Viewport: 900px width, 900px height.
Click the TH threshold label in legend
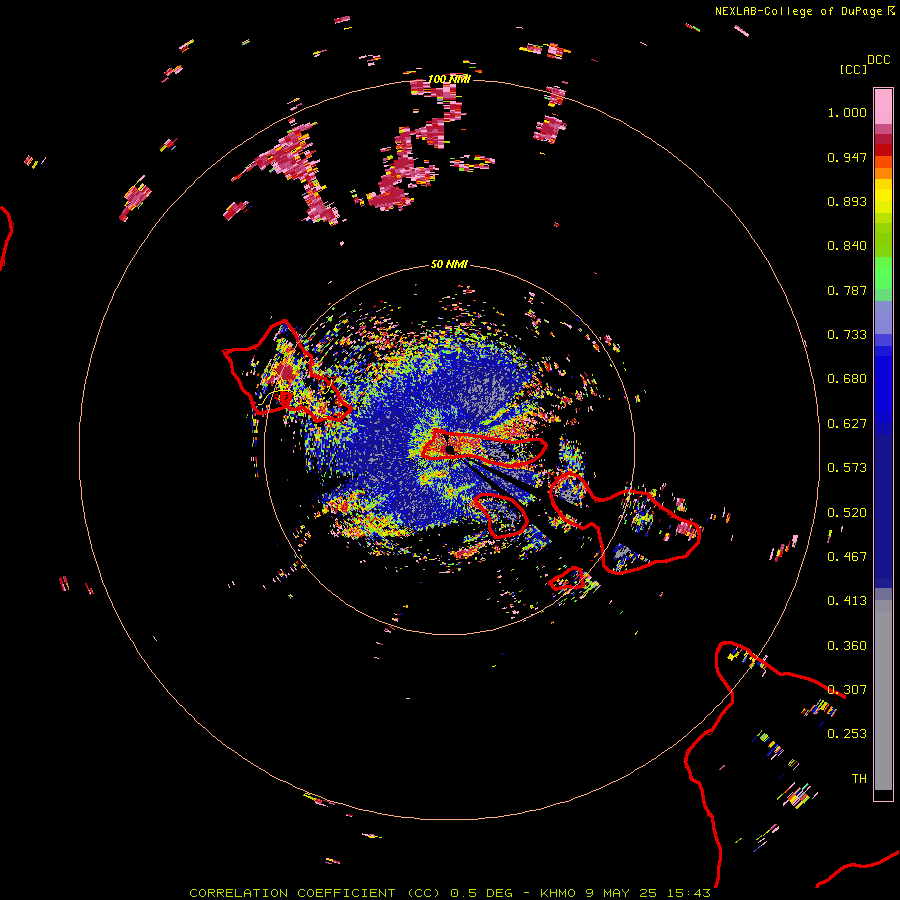(859, 779)
